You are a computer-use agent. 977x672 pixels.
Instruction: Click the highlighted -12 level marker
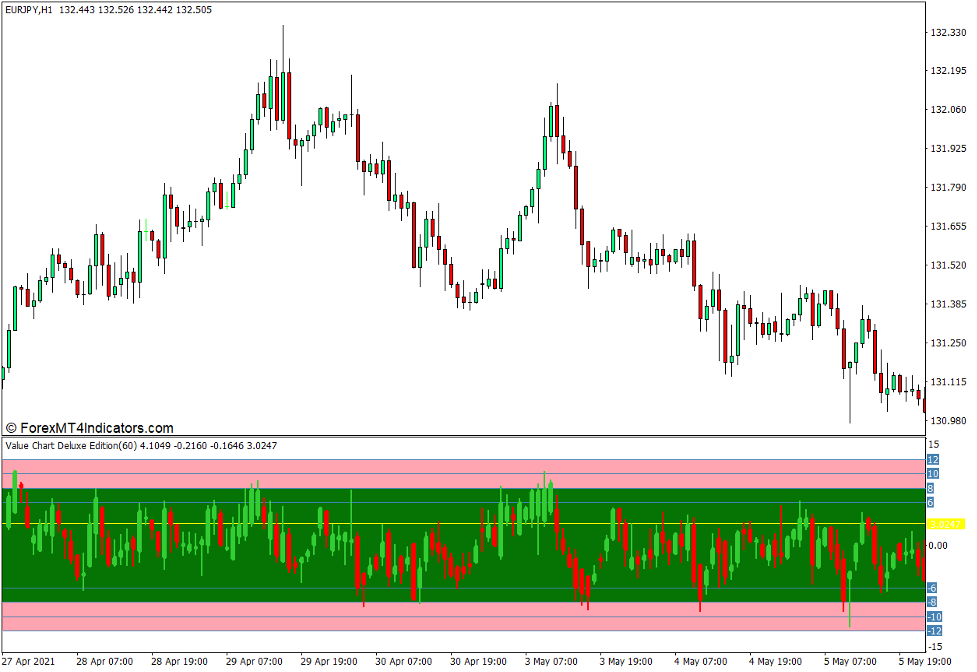click(934, 629)
